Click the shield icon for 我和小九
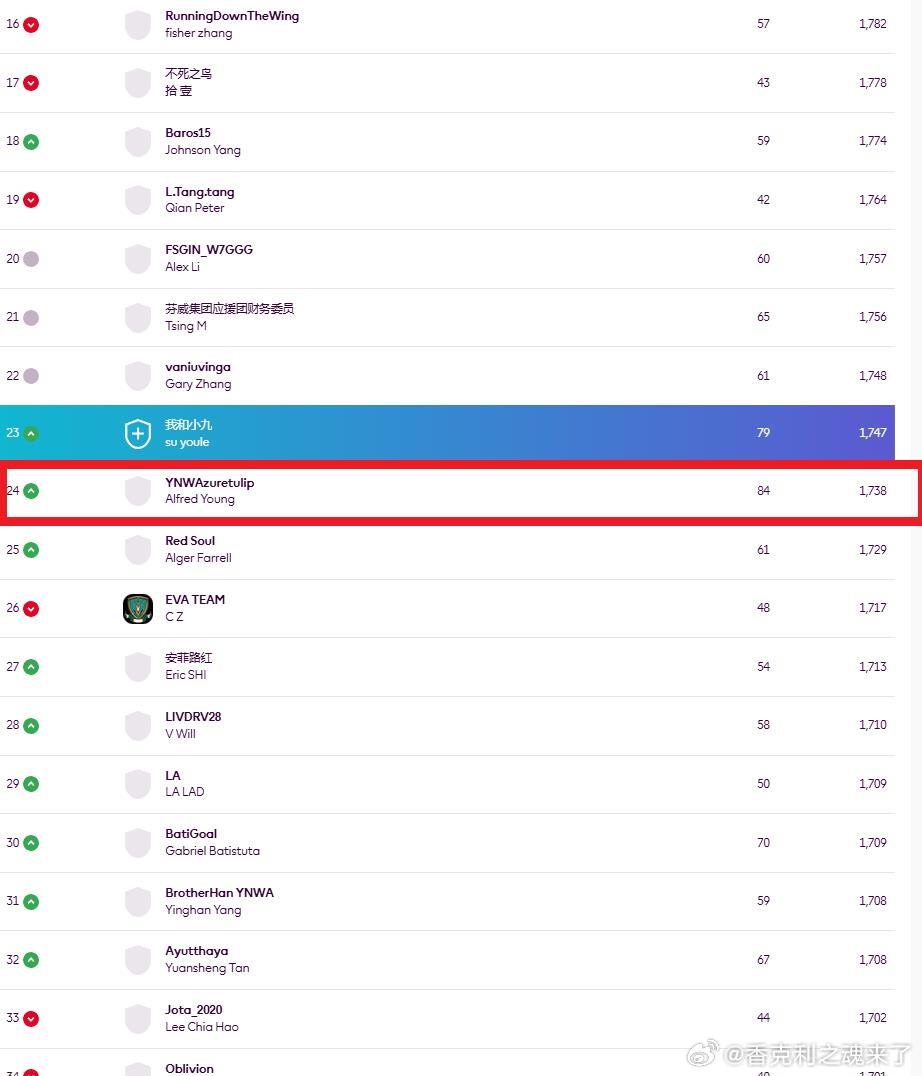922x1076 pixels. click(x=138, y=434)
